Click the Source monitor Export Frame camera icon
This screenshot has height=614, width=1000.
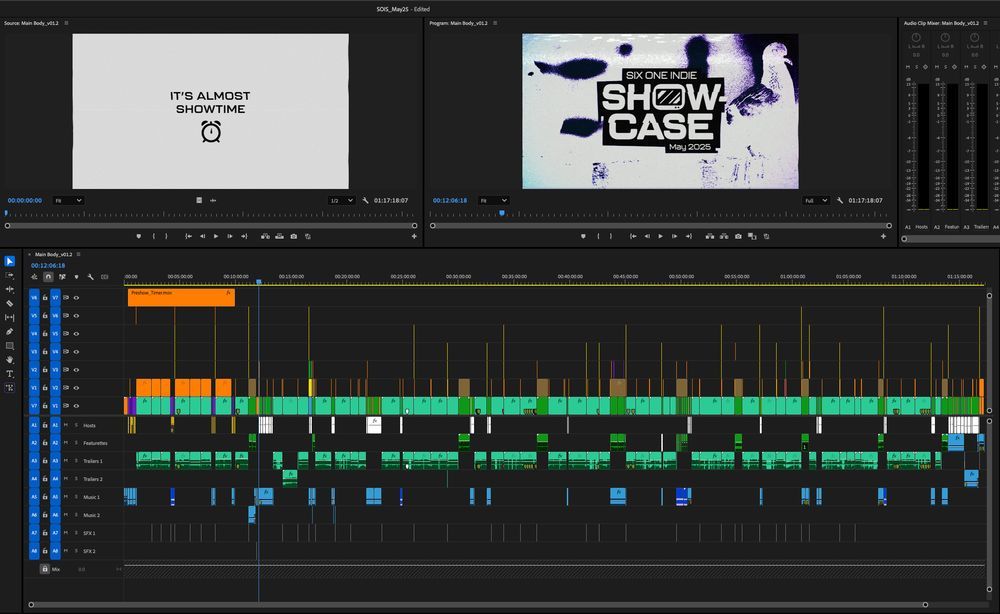(293, 236)
